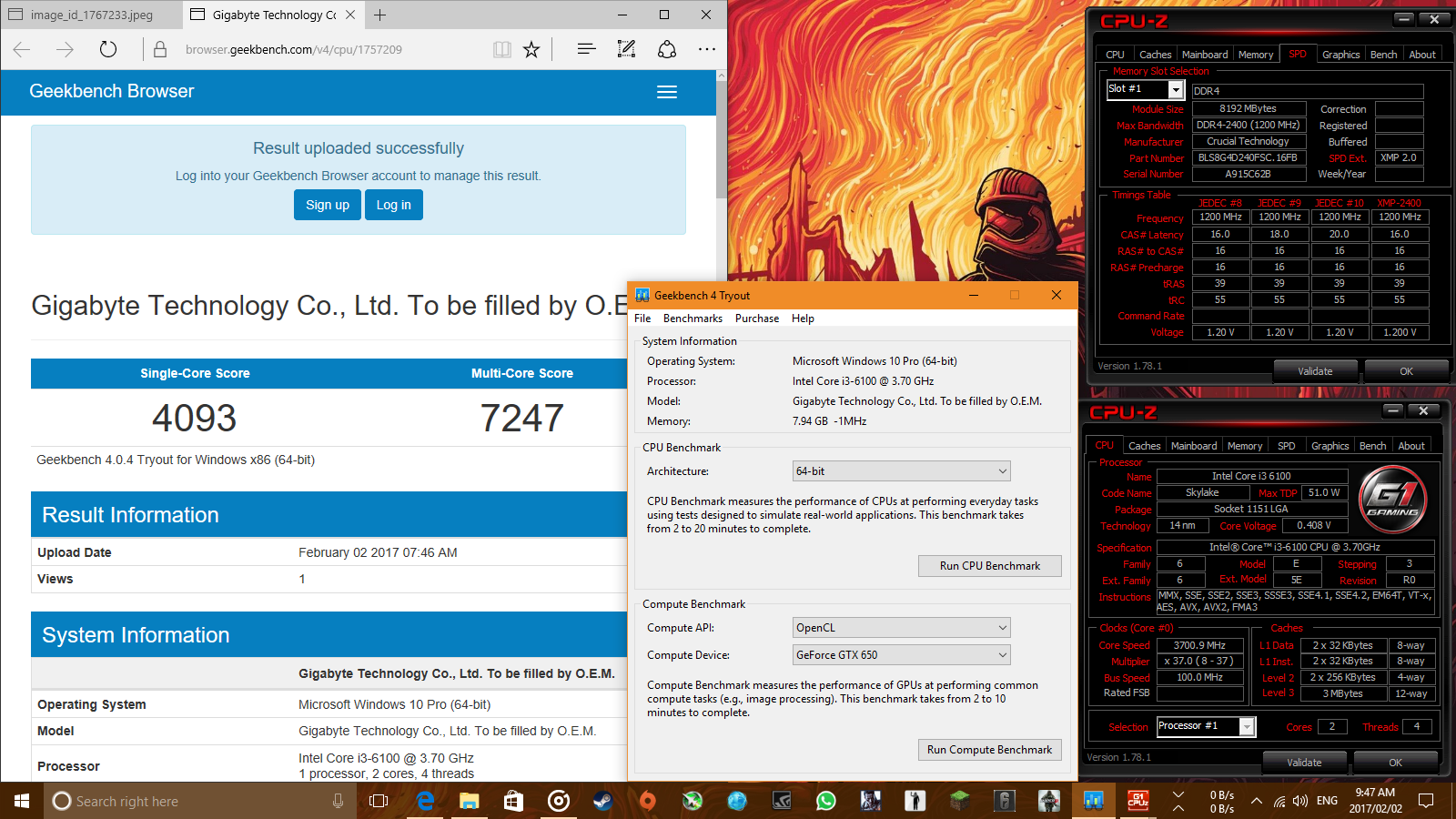Click Validate in upper CPU-Z window
Image resolution: width=1456 pixels, height=819 pixels.
coord(1315,371)
